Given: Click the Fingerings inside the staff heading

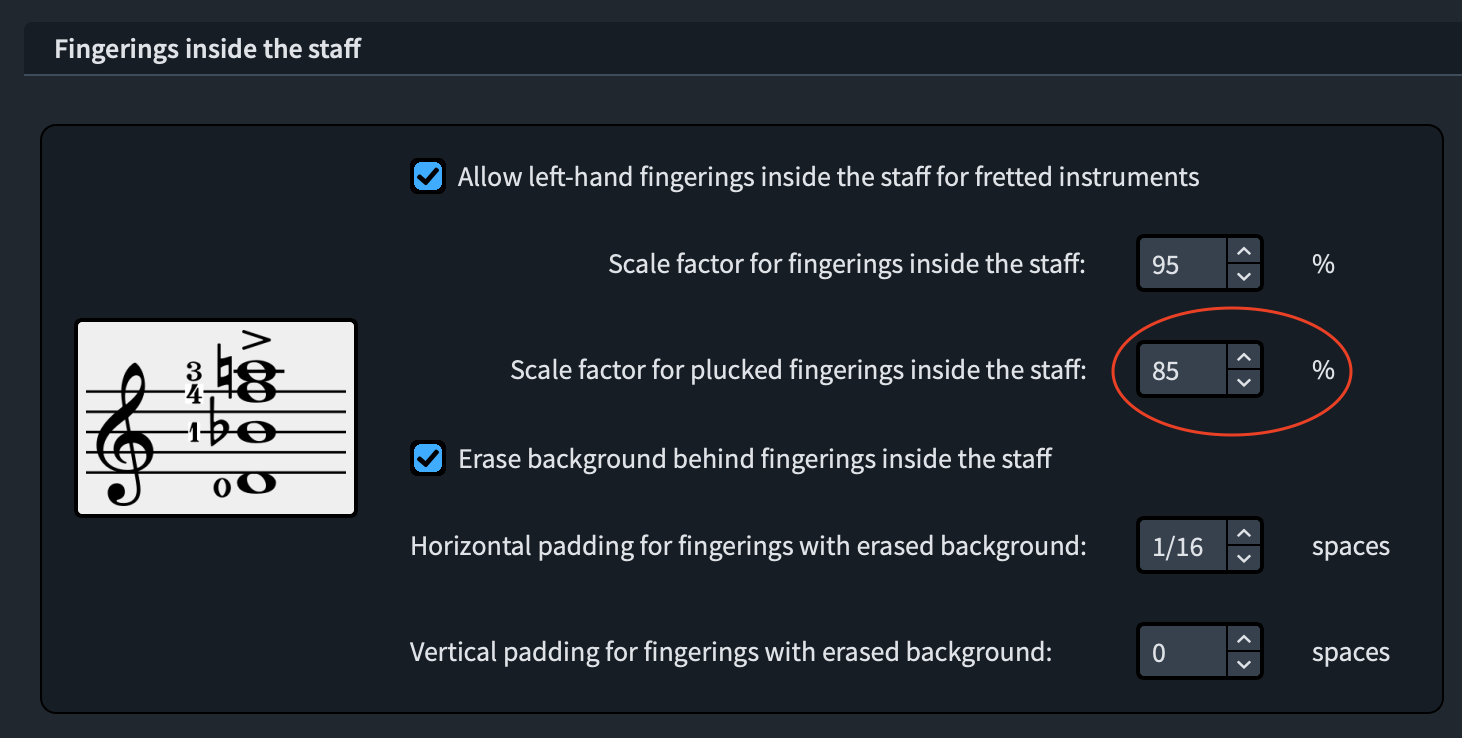Looking at the screenshot, I should 207,49.
